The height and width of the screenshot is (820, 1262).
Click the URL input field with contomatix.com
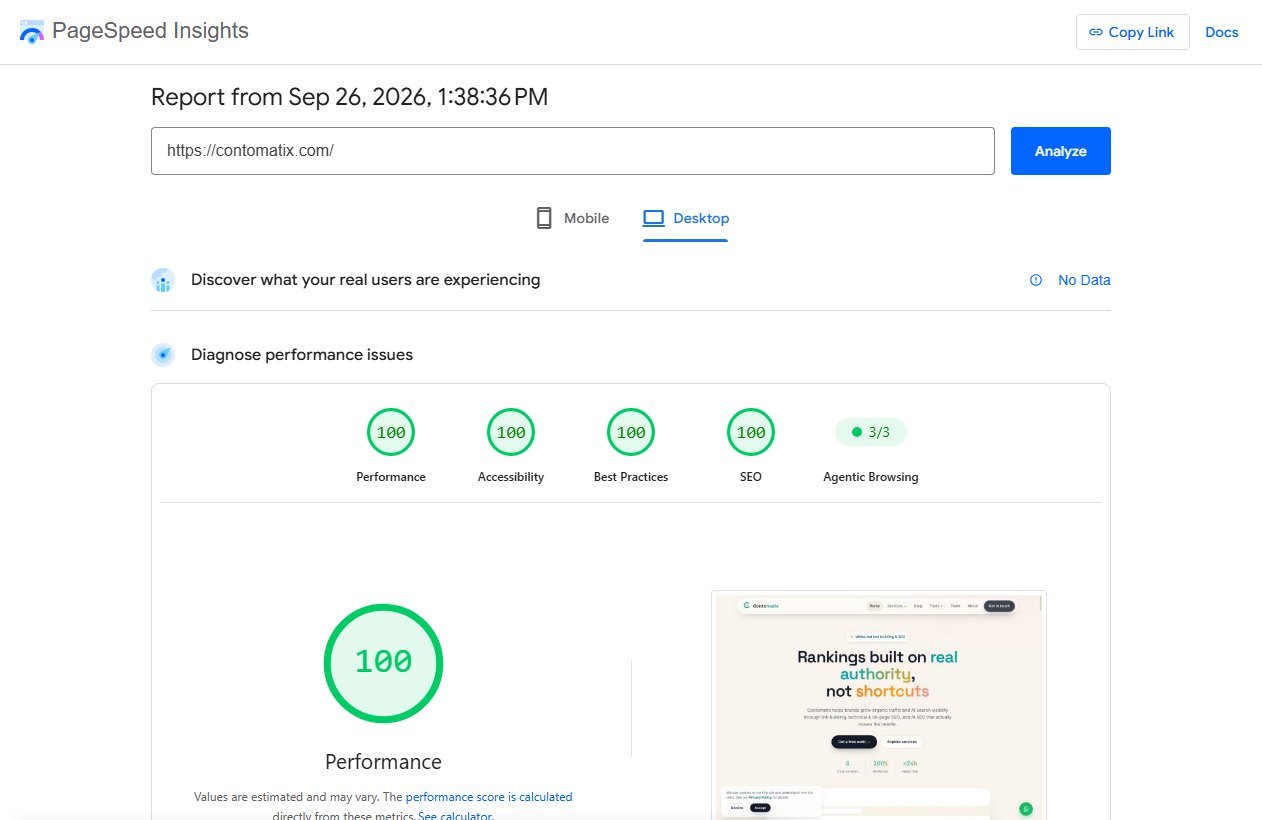tap(572, 151)
